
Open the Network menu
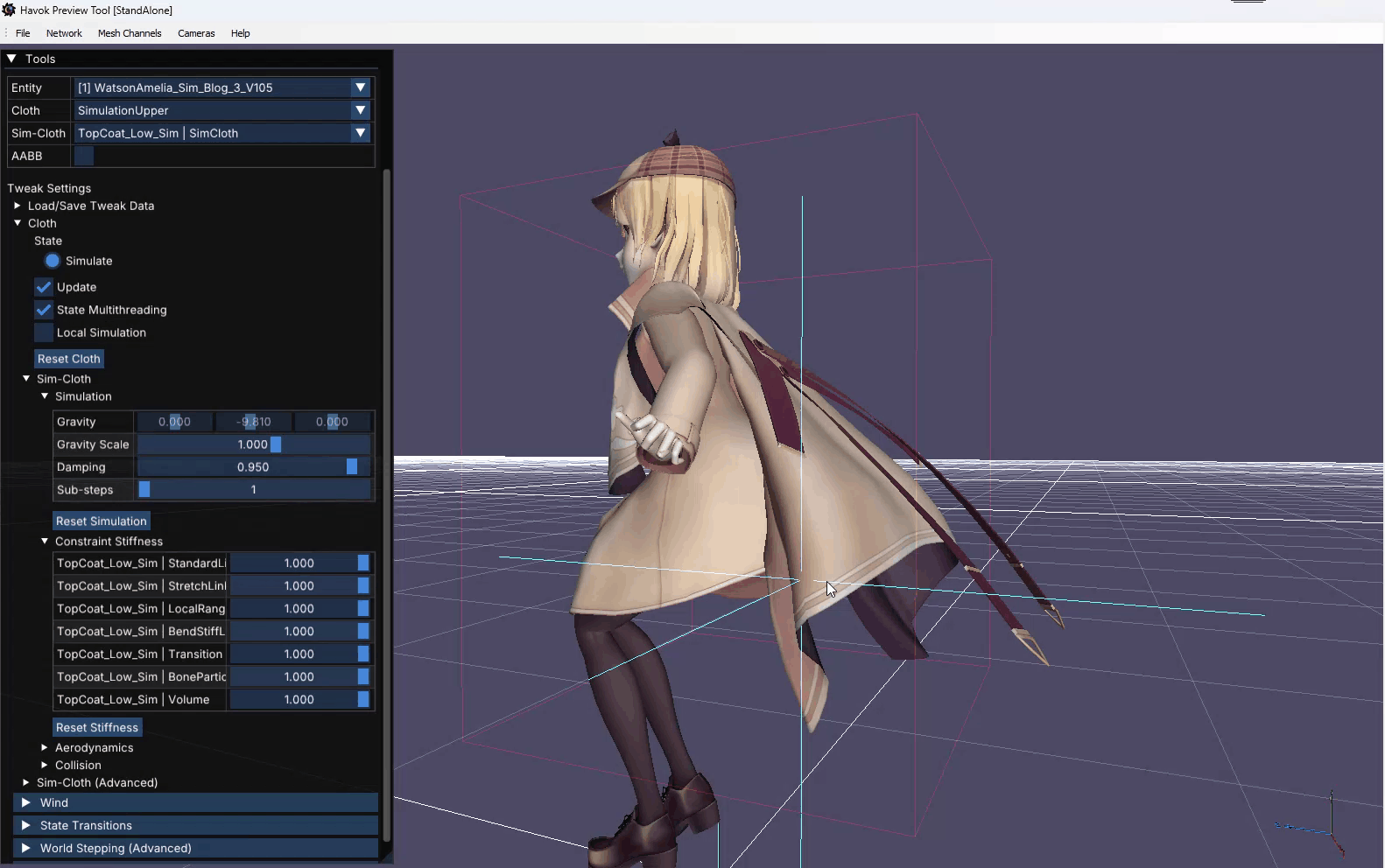coord(64,33)
